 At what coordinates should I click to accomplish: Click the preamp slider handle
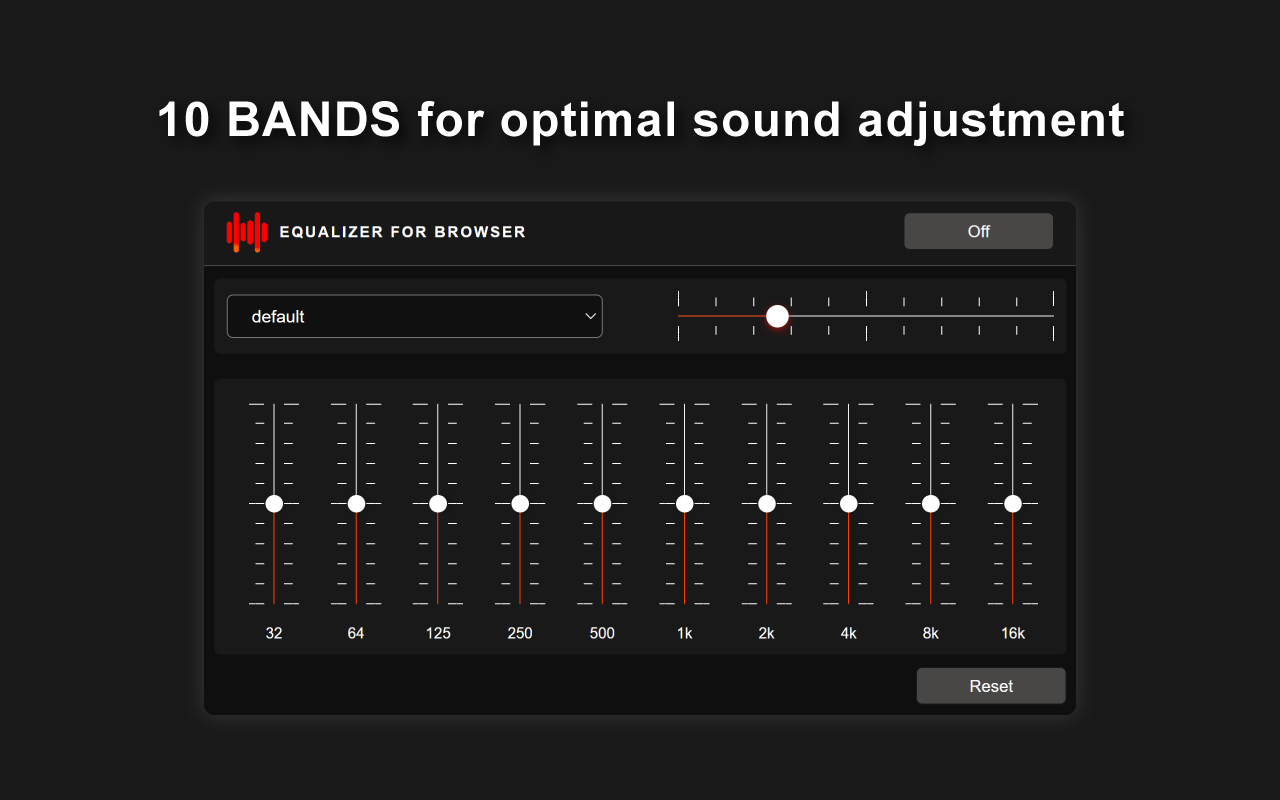point(777,316)
